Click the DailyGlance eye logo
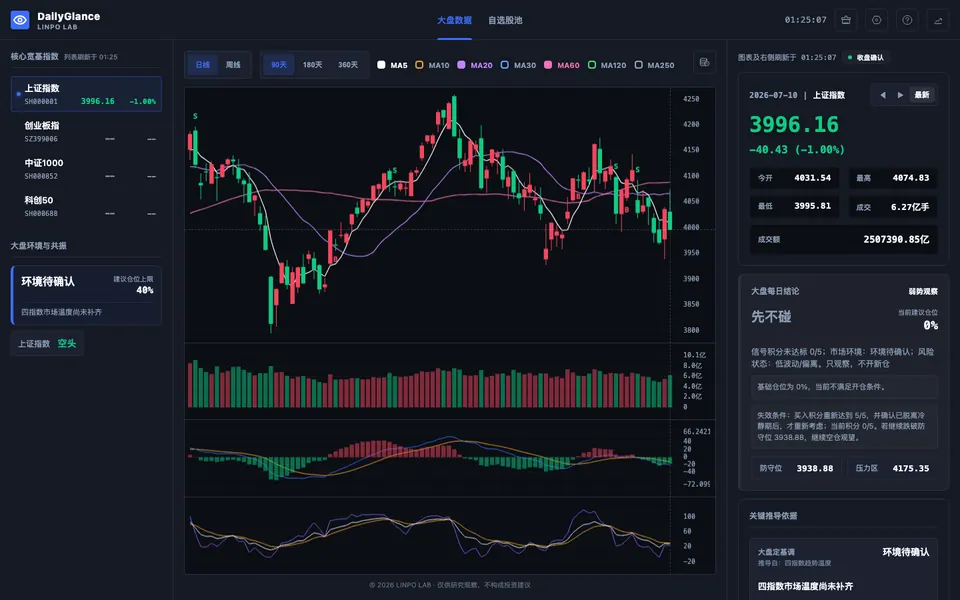 20,20
